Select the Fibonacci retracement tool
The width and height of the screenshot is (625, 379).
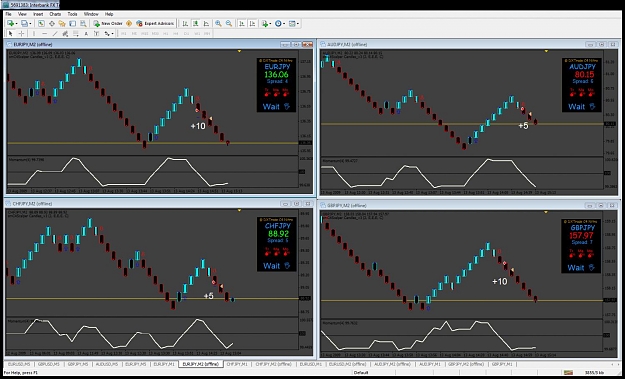tap(75, 34)
